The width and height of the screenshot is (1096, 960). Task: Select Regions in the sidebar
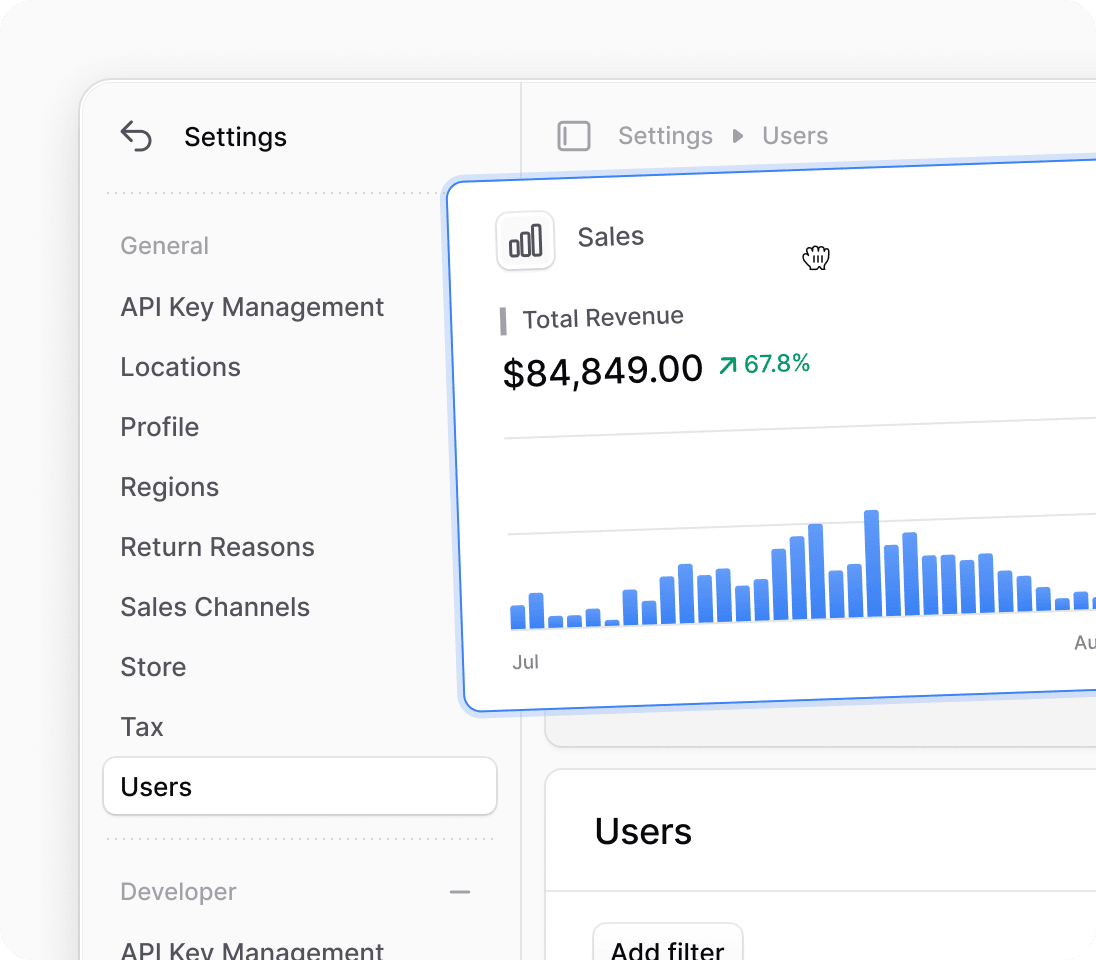pyautogui.click(x=169, y=487)
